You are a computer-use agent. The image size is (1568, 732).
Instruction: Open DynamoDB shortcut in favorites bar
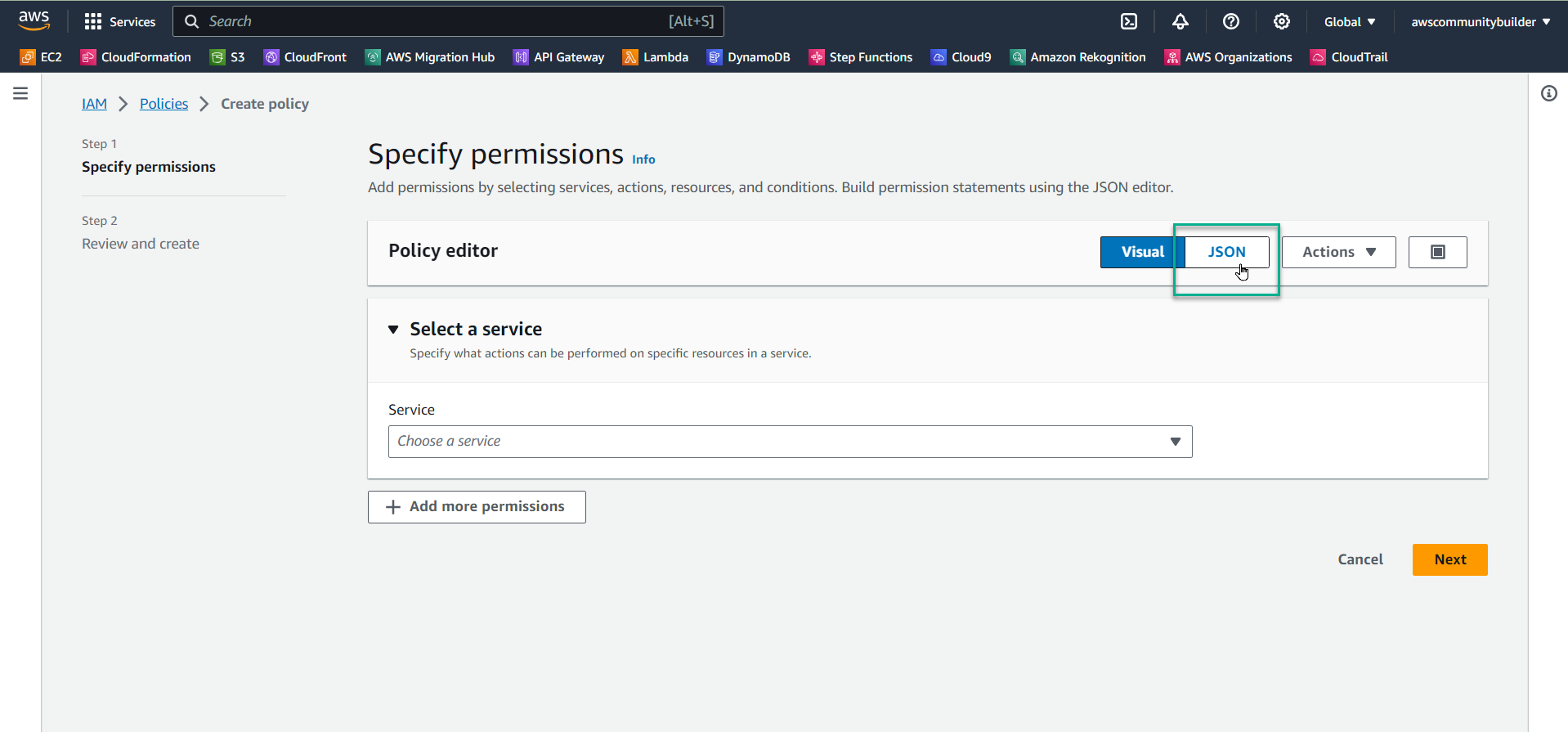point(749,57)
